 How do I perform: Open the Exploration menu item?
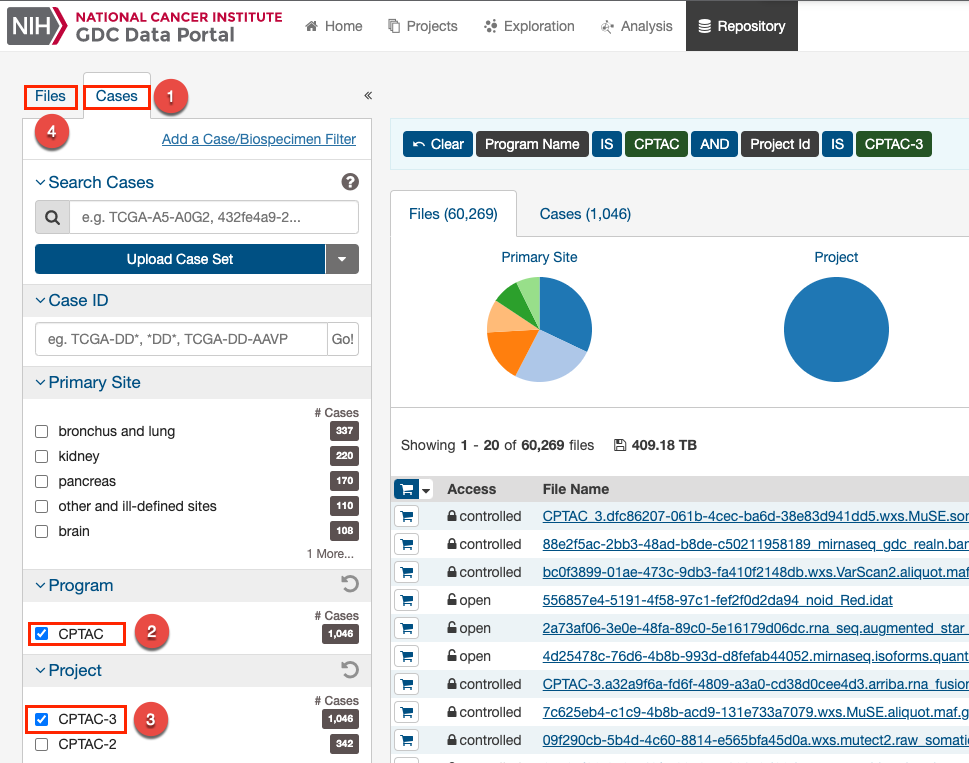tap(530, 26)
